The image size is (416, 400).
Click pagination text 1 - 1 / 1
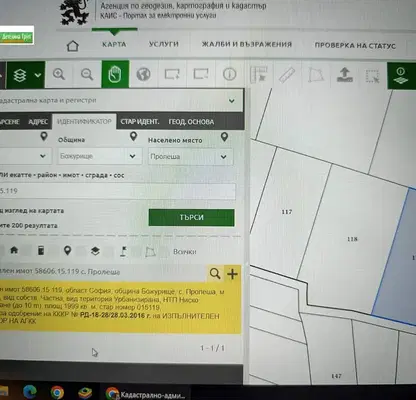pyautogui.click(x=212, y=348)
